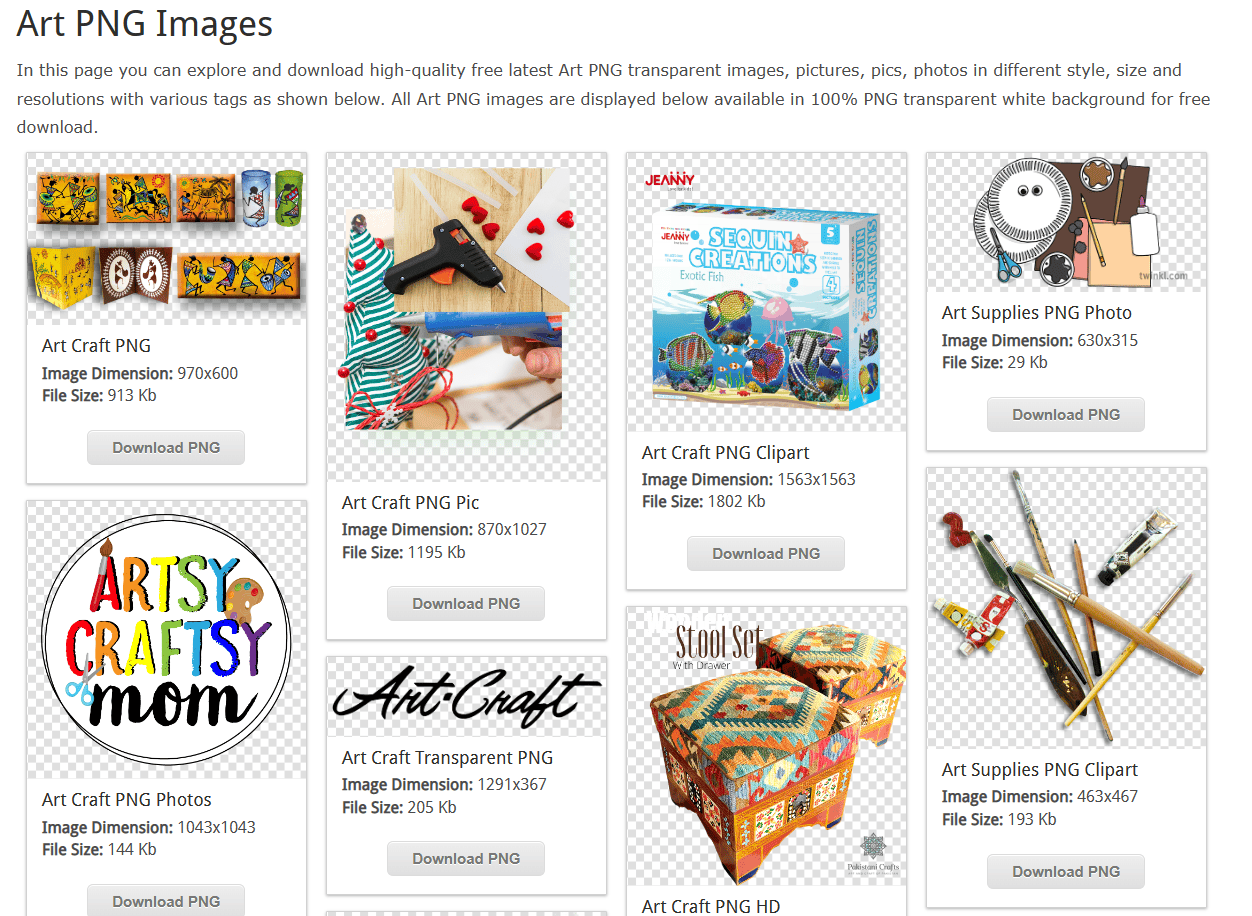Screen dimensions: 1252x916
Task: Open the Art Craft PNG Photos title link
Action: pyautogui.click(x=127, y=800)
